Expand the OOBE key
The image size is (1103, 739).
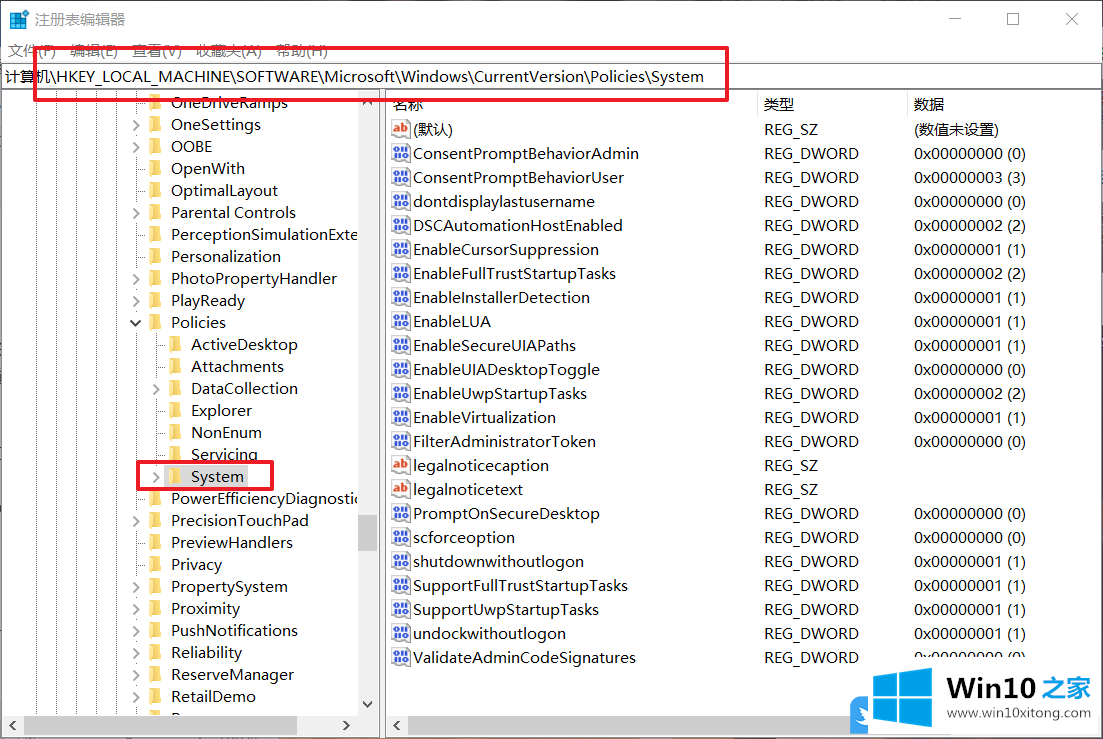click(136, 147)
